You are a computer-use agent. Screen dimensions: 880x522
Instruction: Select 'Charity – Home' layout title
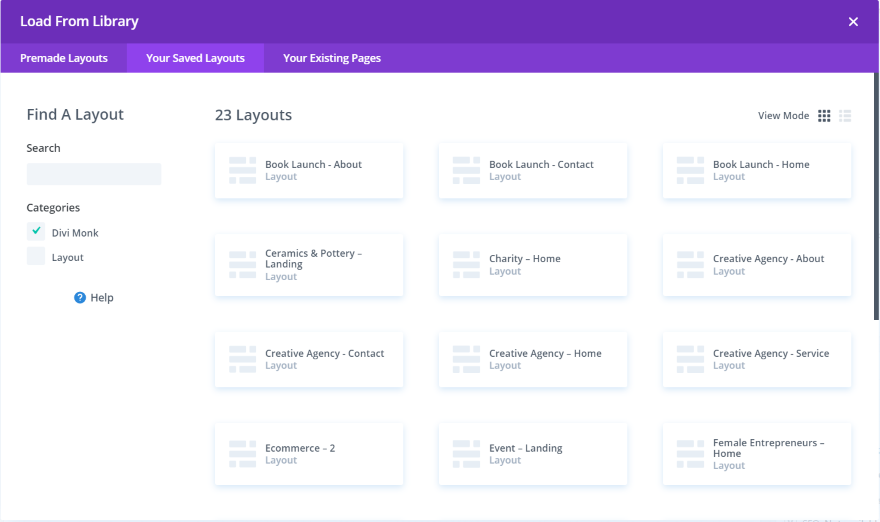(525, 259)
